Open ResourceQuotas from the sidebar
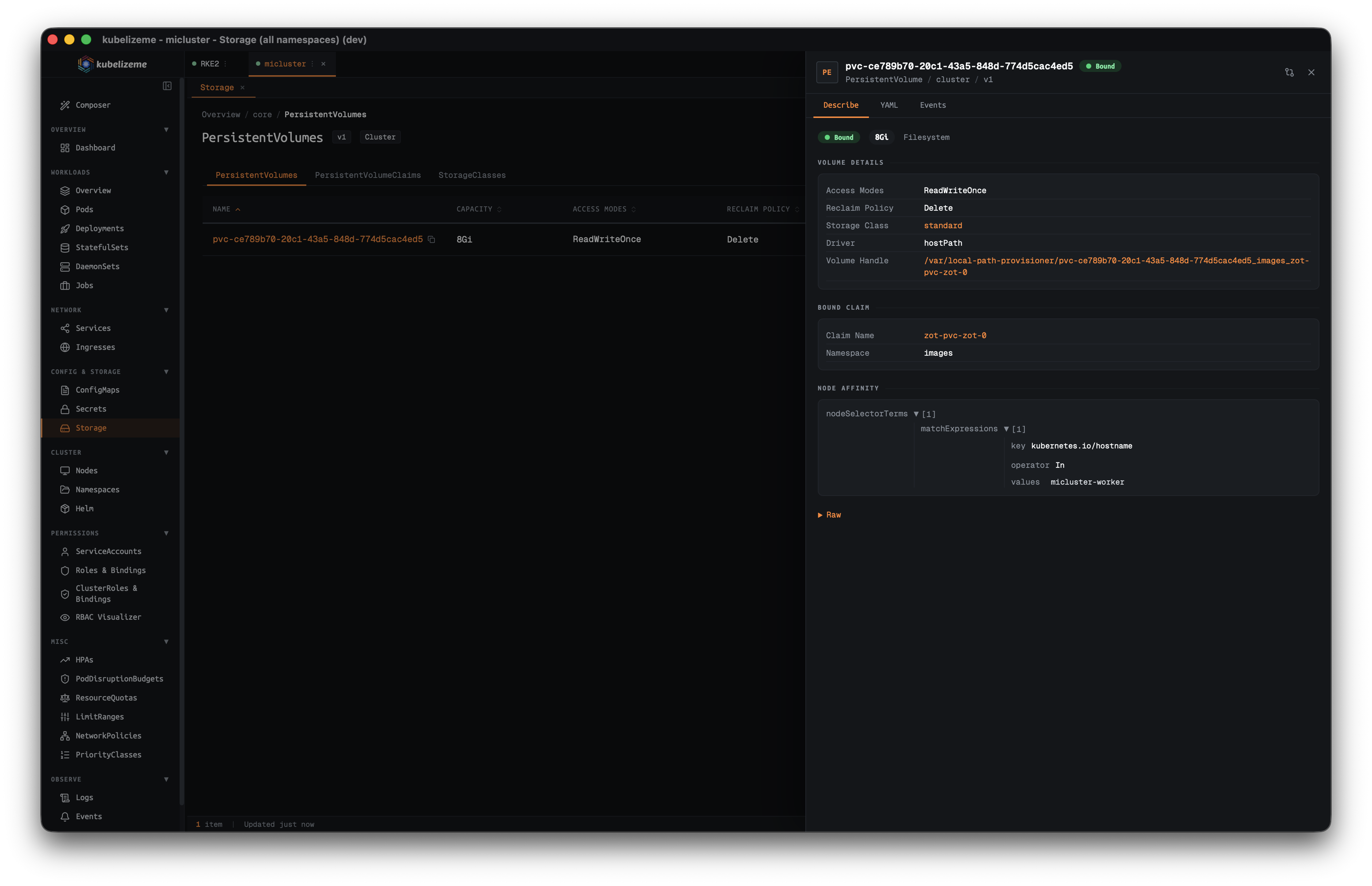The image size is (1372, 886). coord(106,698)
